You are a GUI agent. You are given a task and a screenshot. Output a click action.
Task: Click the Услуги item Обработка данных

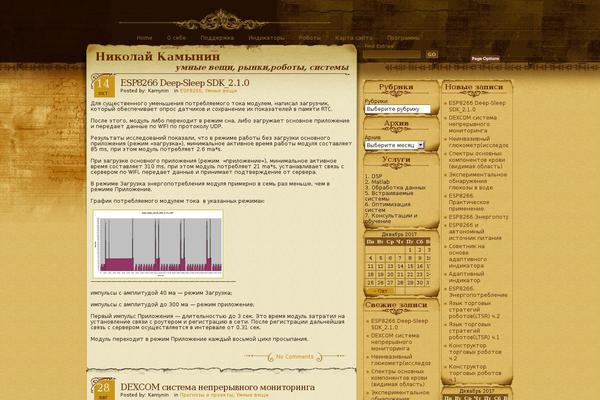395,188
